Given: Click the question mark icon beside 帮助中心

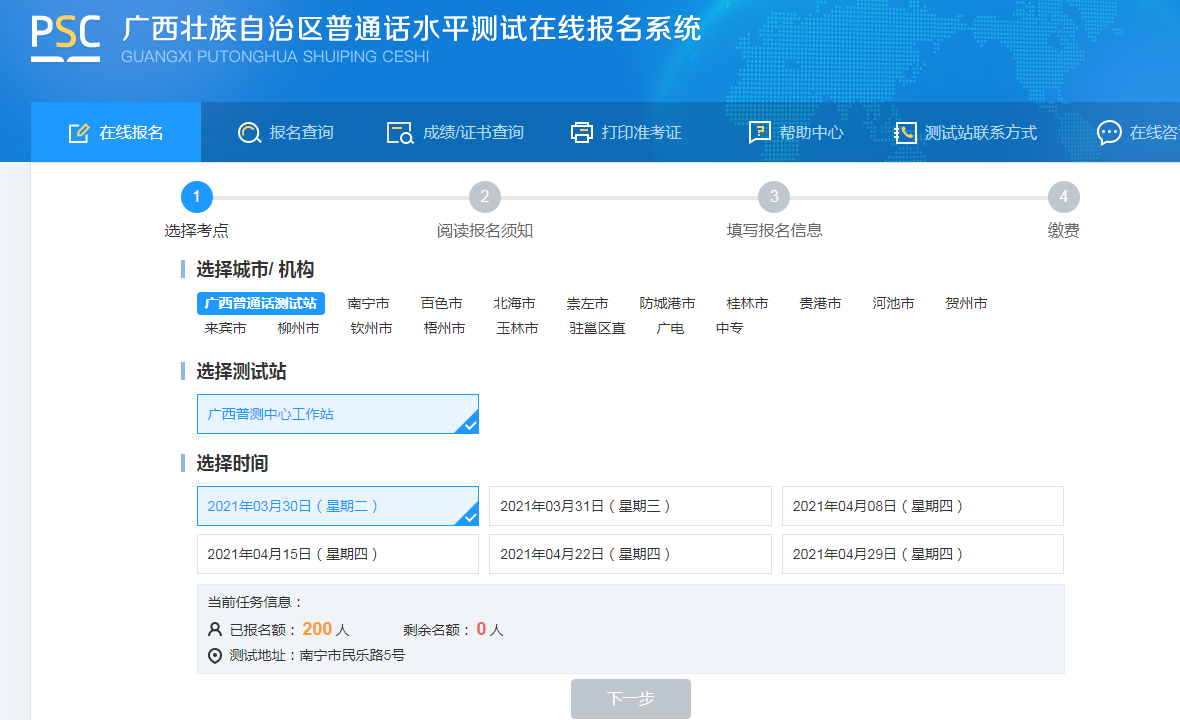Looking at the screenshot, I should pyautogui.click(x=759, y=132).
